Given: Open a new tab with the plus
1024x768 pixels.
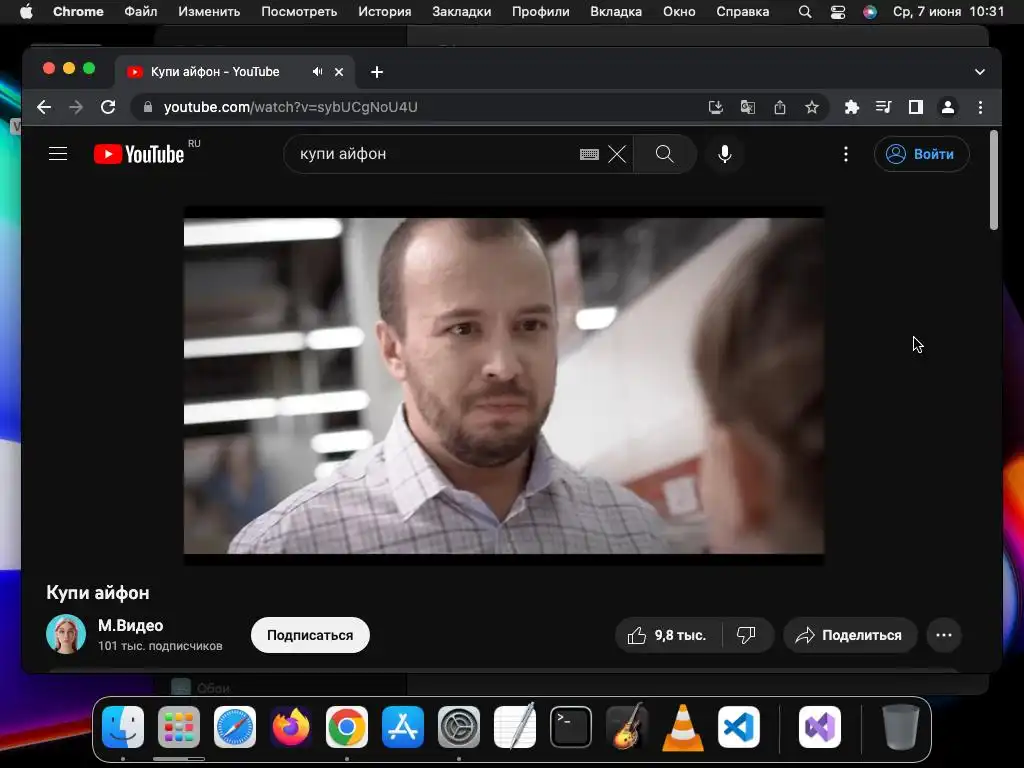Looking at the screenshot, I should (x=377, y=72).
